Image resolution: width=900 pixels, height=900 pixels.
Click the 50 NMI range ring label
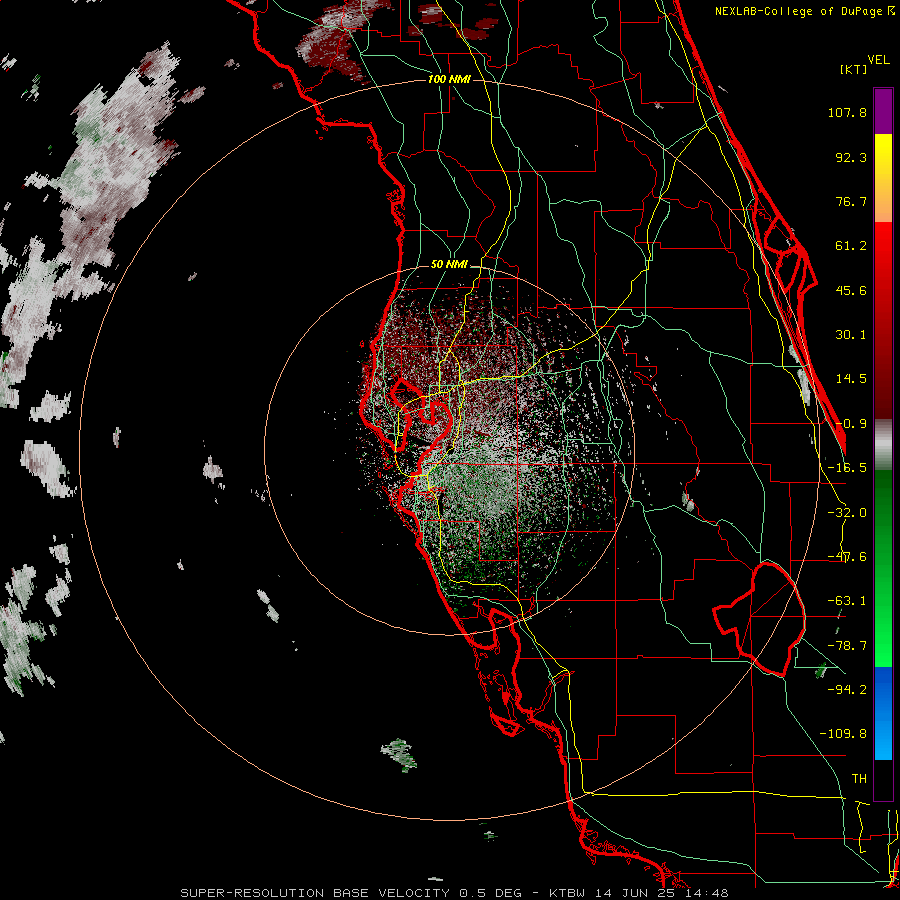[x=449, y=265]
